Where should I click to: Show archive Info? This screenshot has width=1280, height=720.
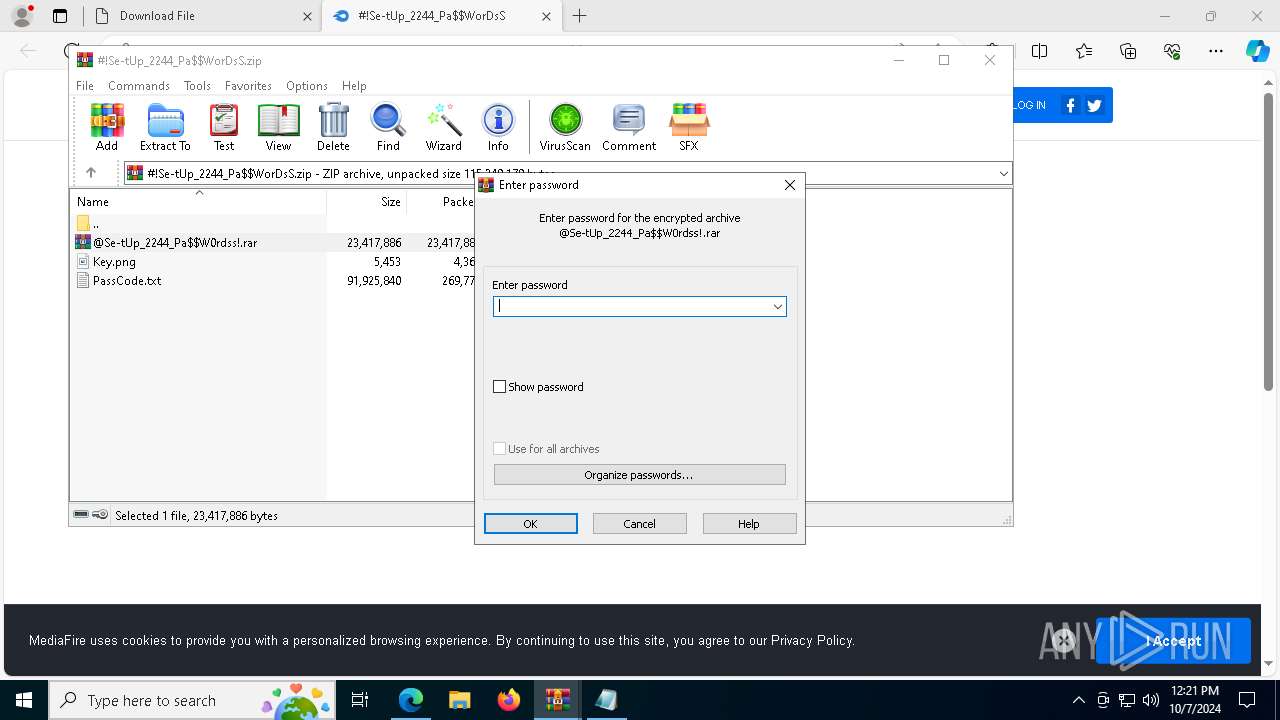(x=498, y=127)
